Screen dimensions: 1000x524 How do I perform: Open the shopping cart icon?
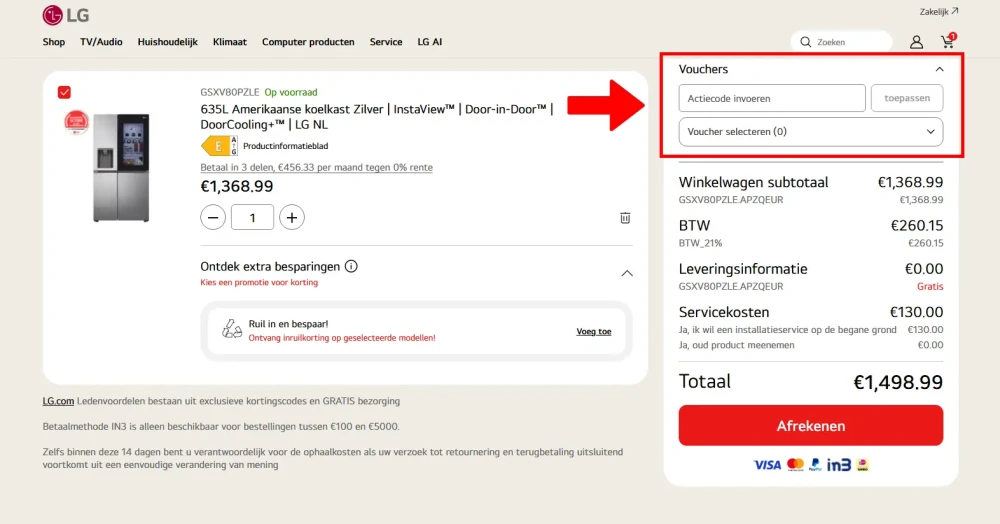pos(947,42)
